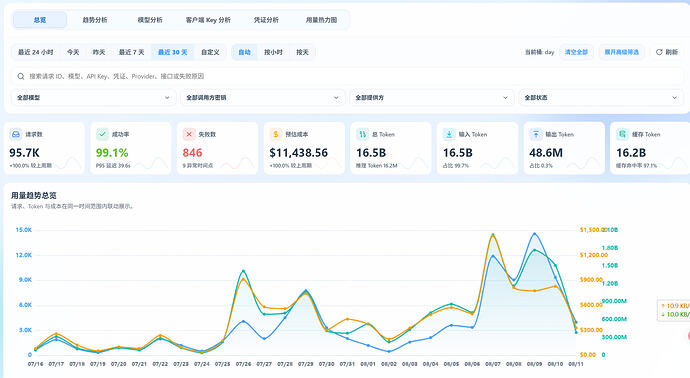Click the 占比 0.3% text
The height and width of the screenshot is (378, 690).
[x=541, y=166]
